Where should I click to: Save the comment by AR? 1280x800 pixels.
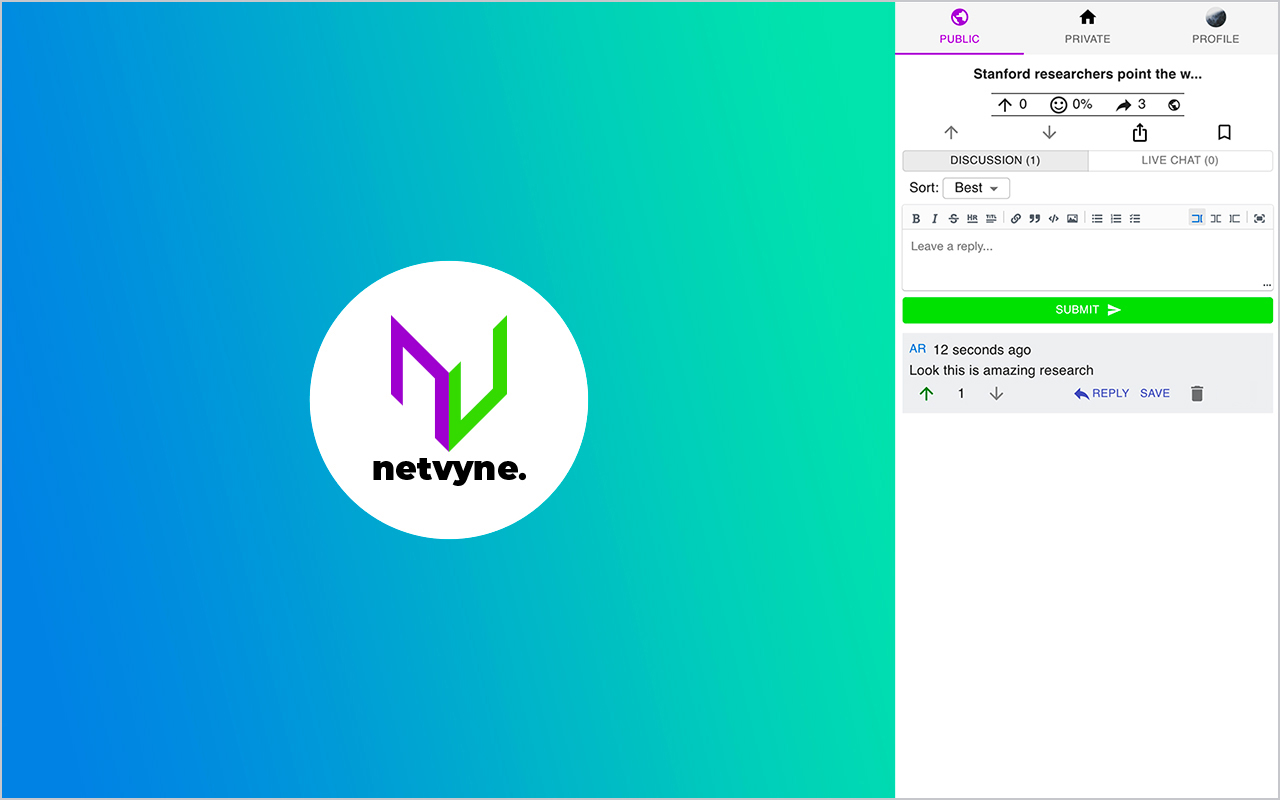click(1154, 393)
